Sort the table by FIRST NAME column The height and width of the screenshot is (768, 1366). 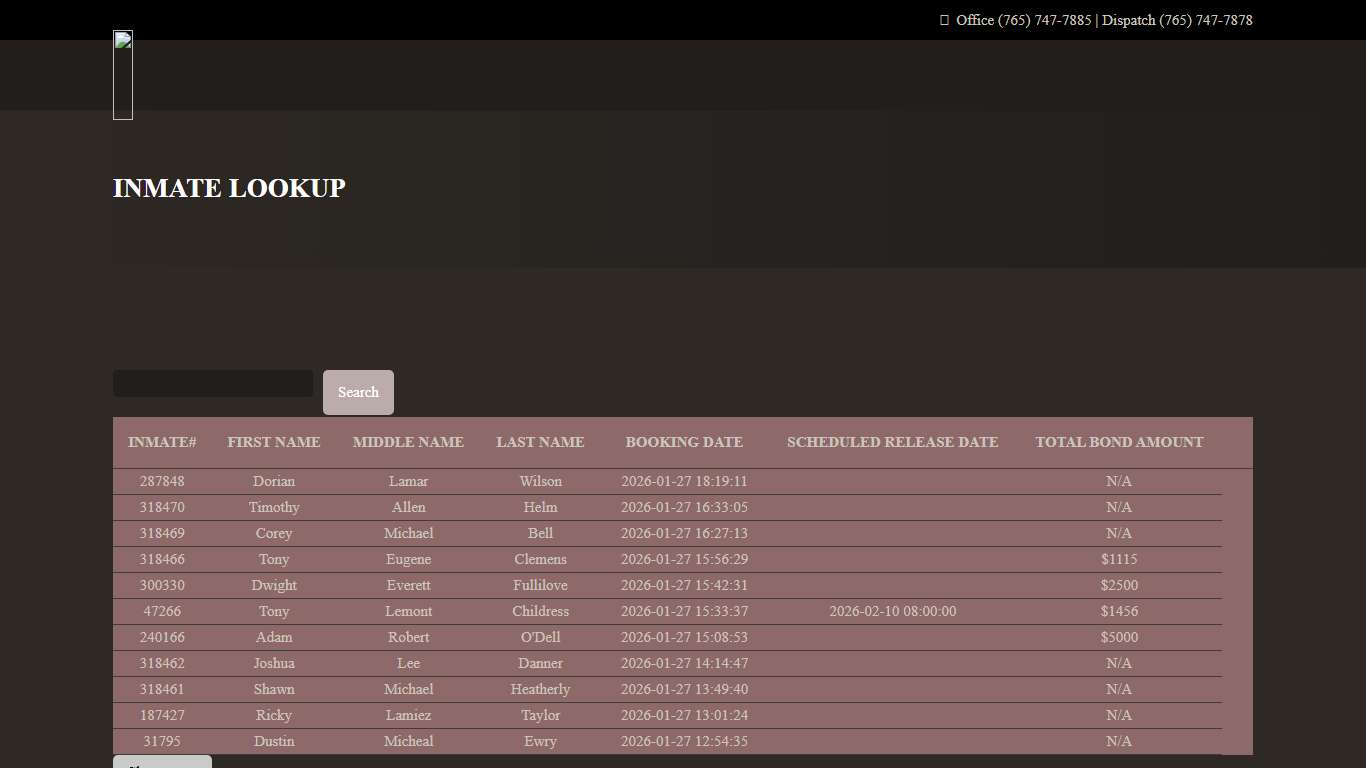tap(273, 442)
